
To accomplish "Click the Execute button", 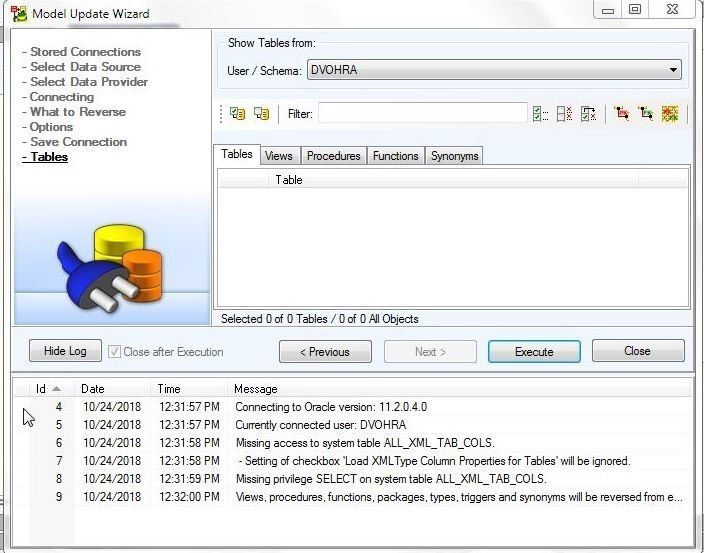I will click(534, 351).
